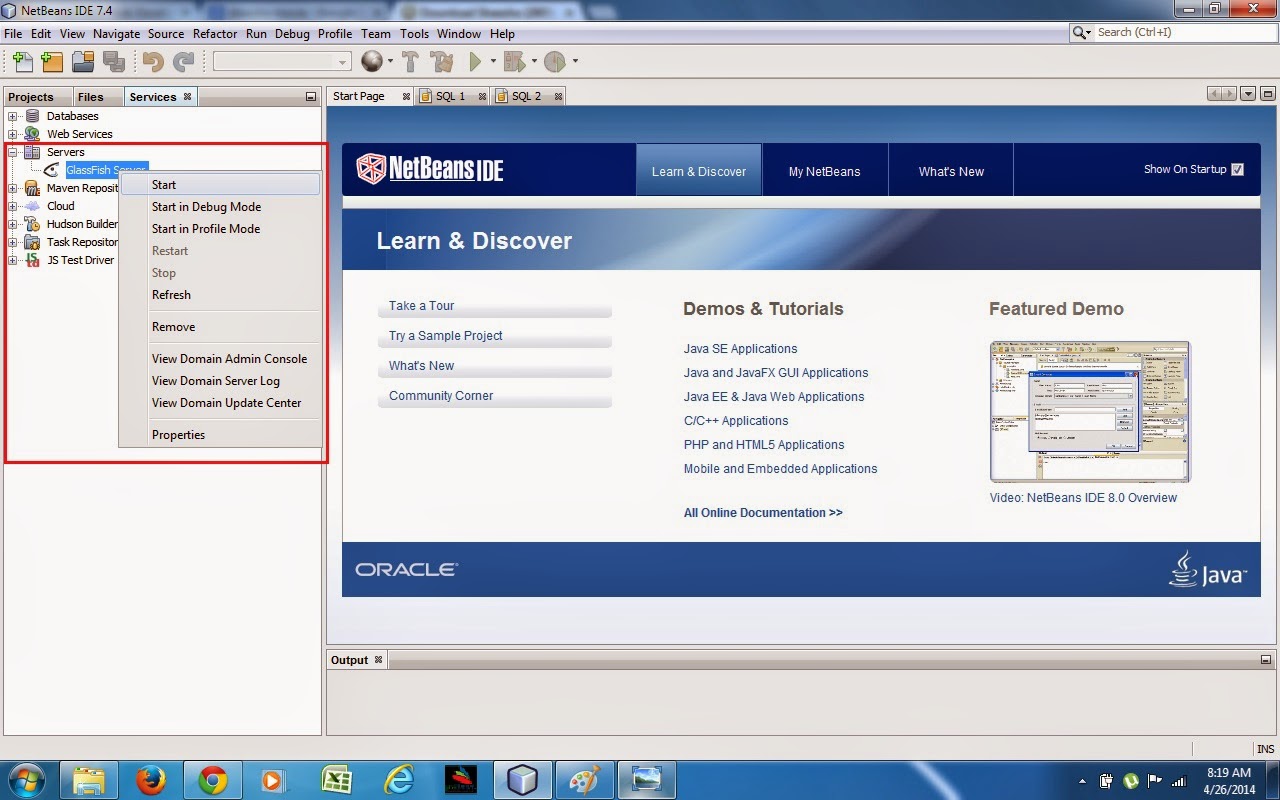Viewport: 1280px width, 800px height.
Task: Switch to the SQL 1 editor tab
Action: [x=451, y=96]
